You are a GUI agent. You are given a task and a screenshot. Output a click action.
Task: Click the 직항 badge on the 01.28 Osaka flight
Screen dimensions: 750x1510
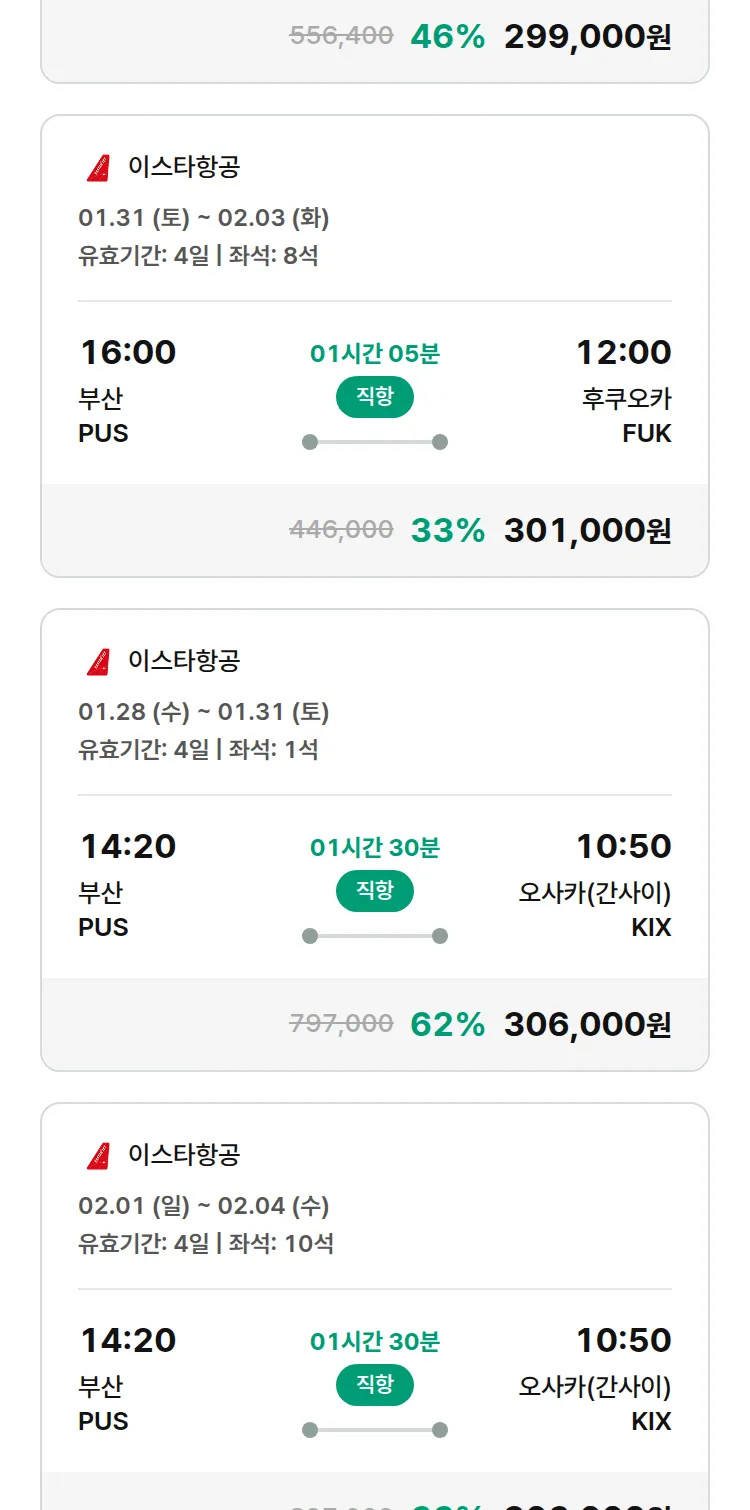374,891
